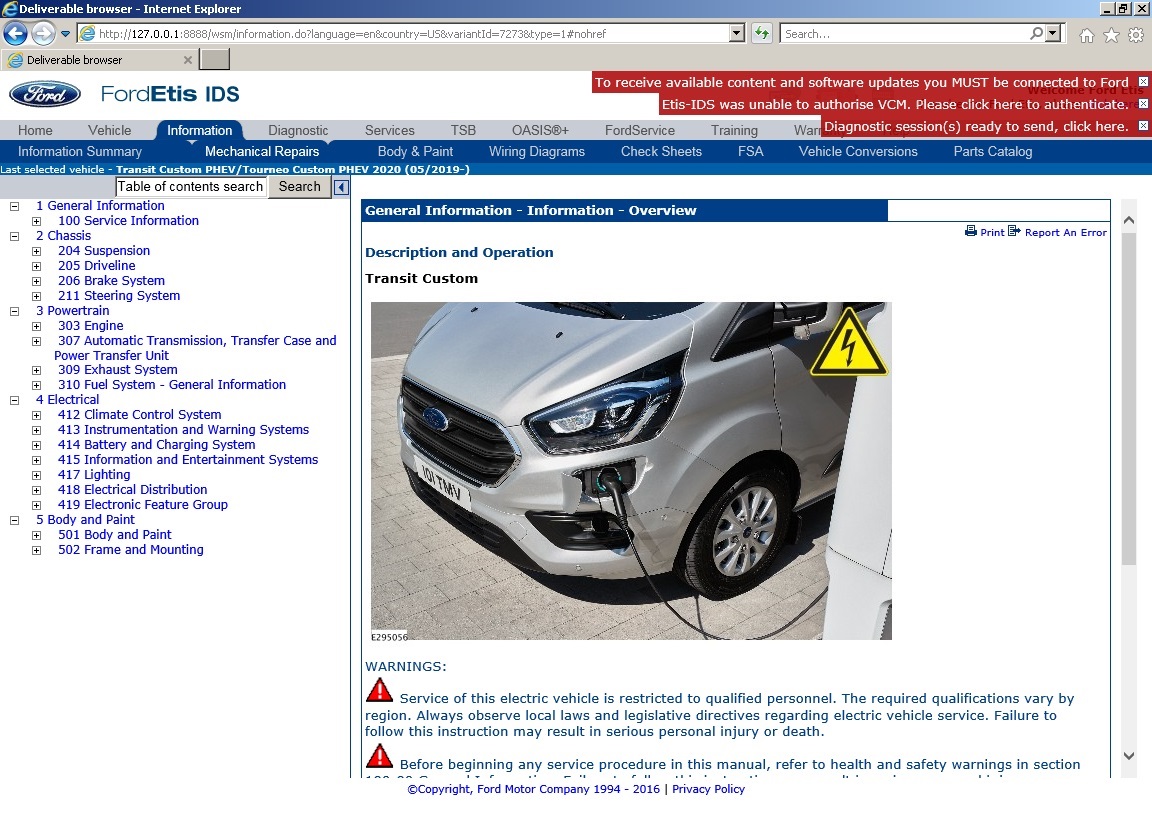
Task: Expand the 303 Engine tree node
Action: coord(36,325)
